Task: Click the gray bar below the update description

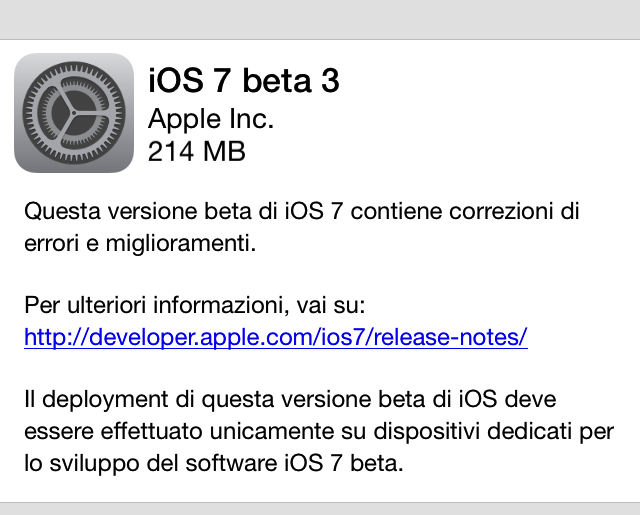Action: [320, 508]
